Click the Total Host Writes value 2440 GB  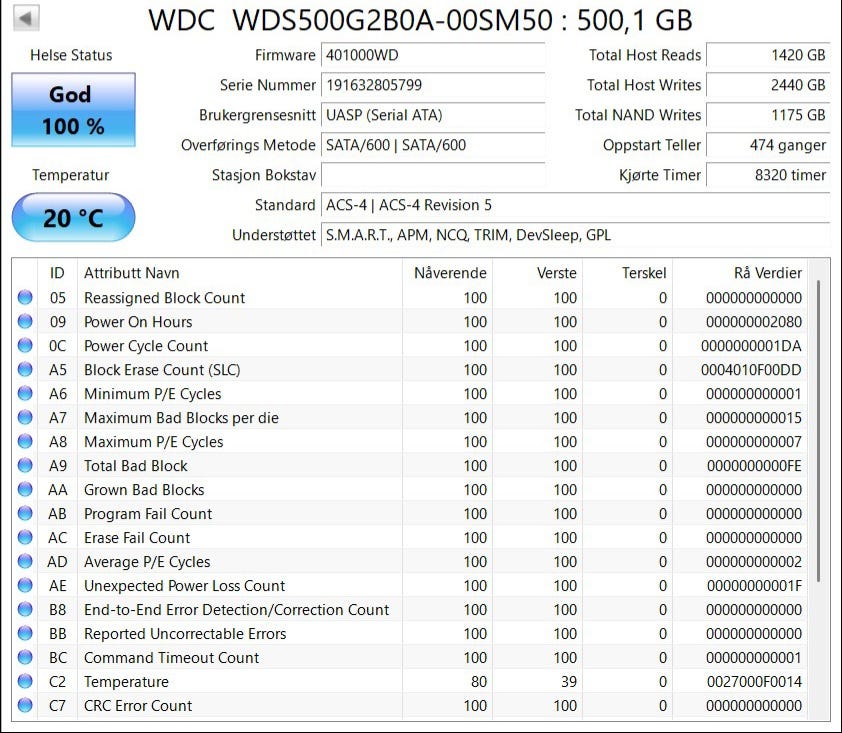[768, 85]
